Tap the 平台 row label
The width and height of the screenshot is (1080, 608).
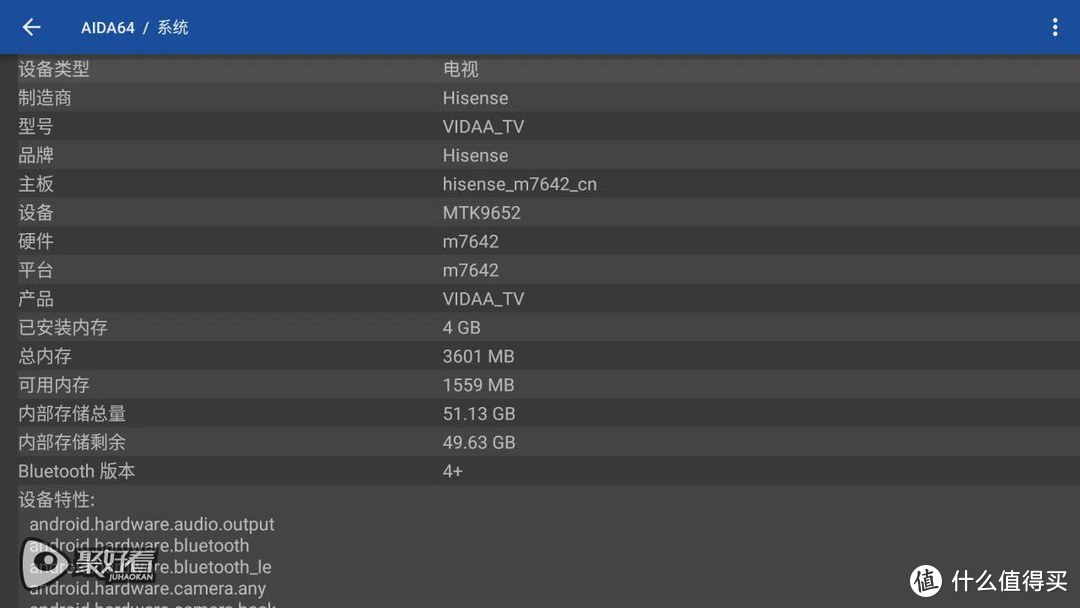[36, 270]
